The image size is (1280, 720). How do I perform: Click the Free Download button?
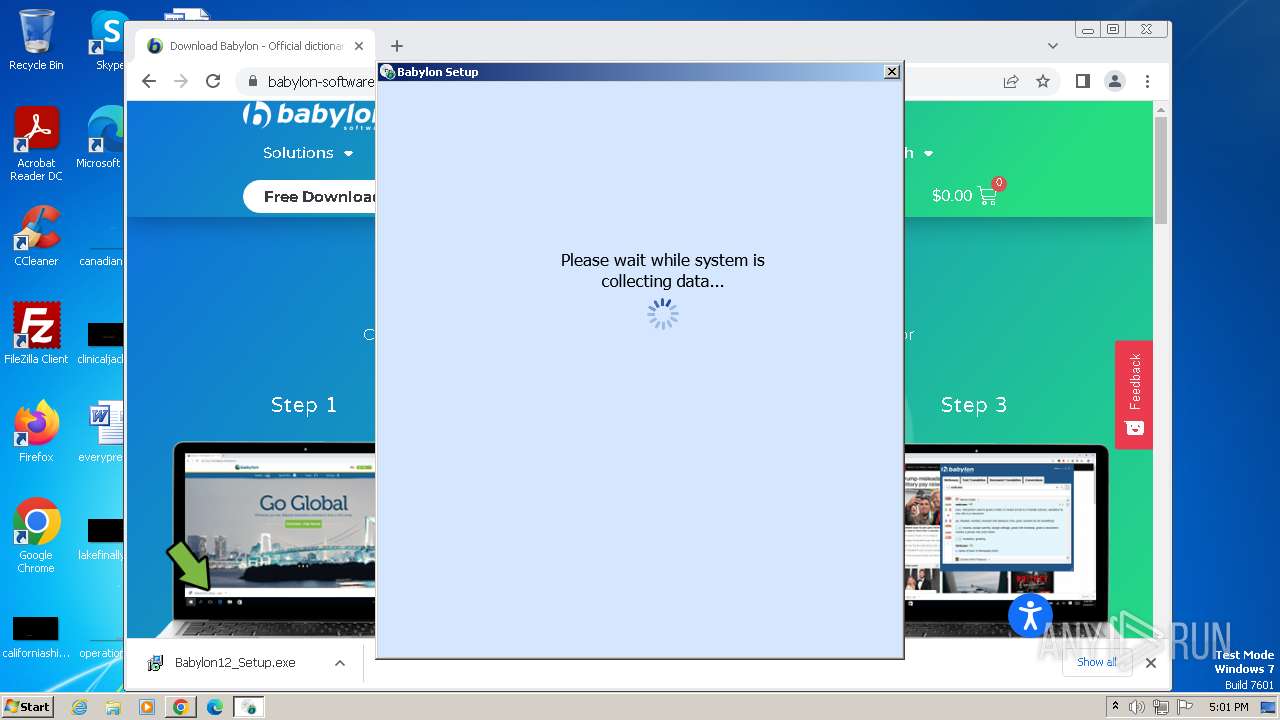(310, 196)
